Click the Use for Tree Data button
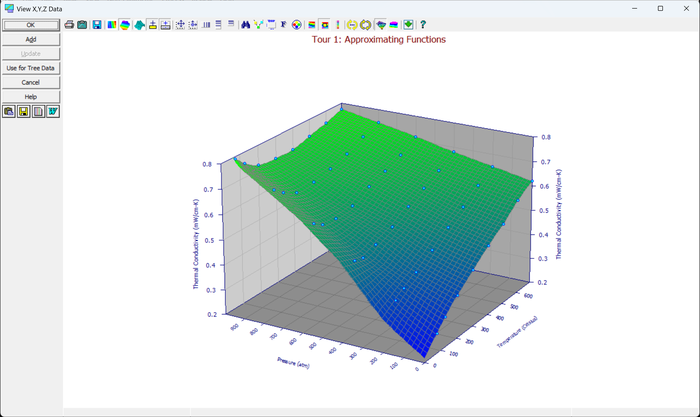The width and height of the screenshot is (700, 417). (x=31, y=68)
